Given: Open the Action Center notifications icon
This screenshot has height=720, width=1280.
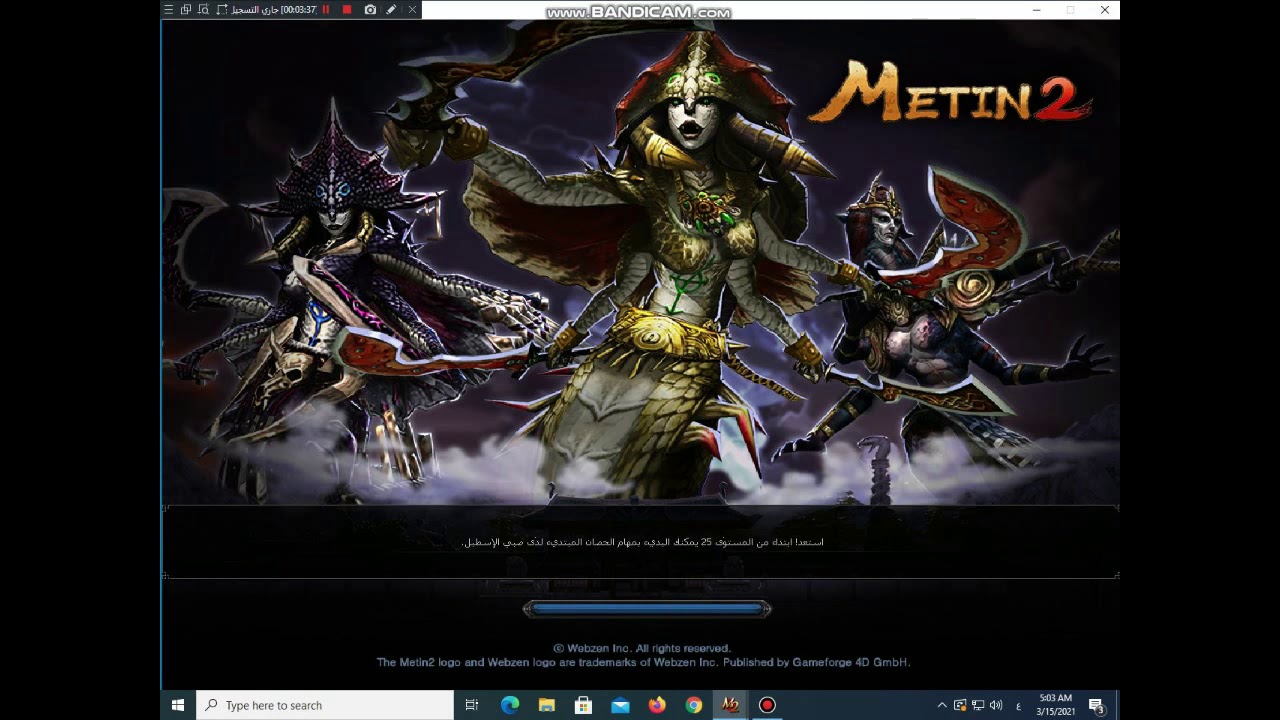Looking at the screenshot, I should [1096, 705].
